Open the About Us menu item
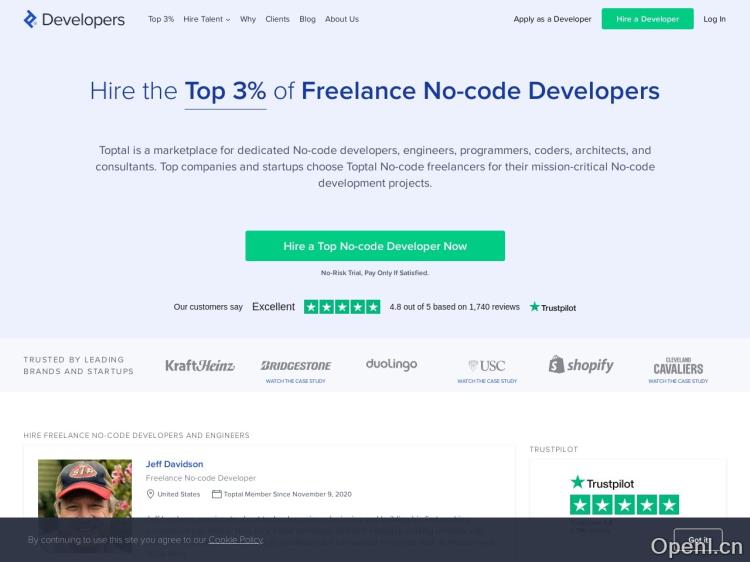This screenshot has width=750, height=562. point(342,19)
